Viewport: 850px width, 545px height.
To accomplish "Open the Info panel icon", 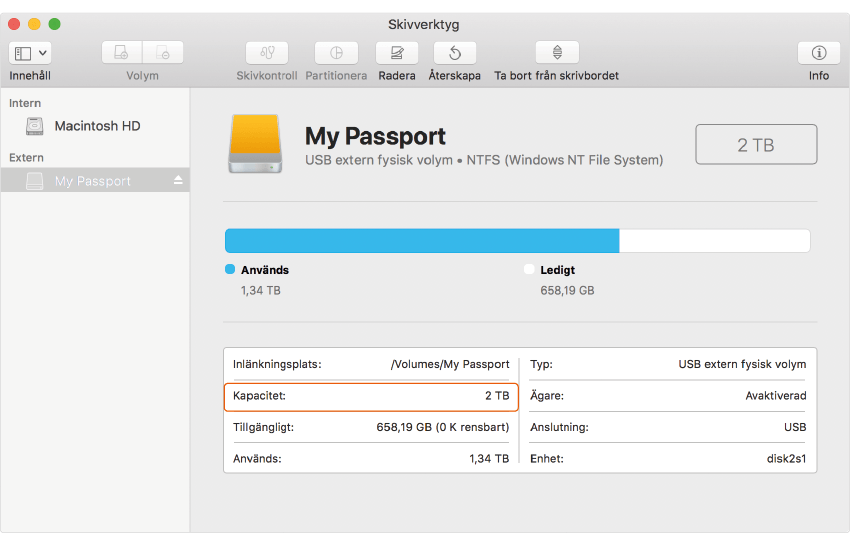I will [818, 53].
